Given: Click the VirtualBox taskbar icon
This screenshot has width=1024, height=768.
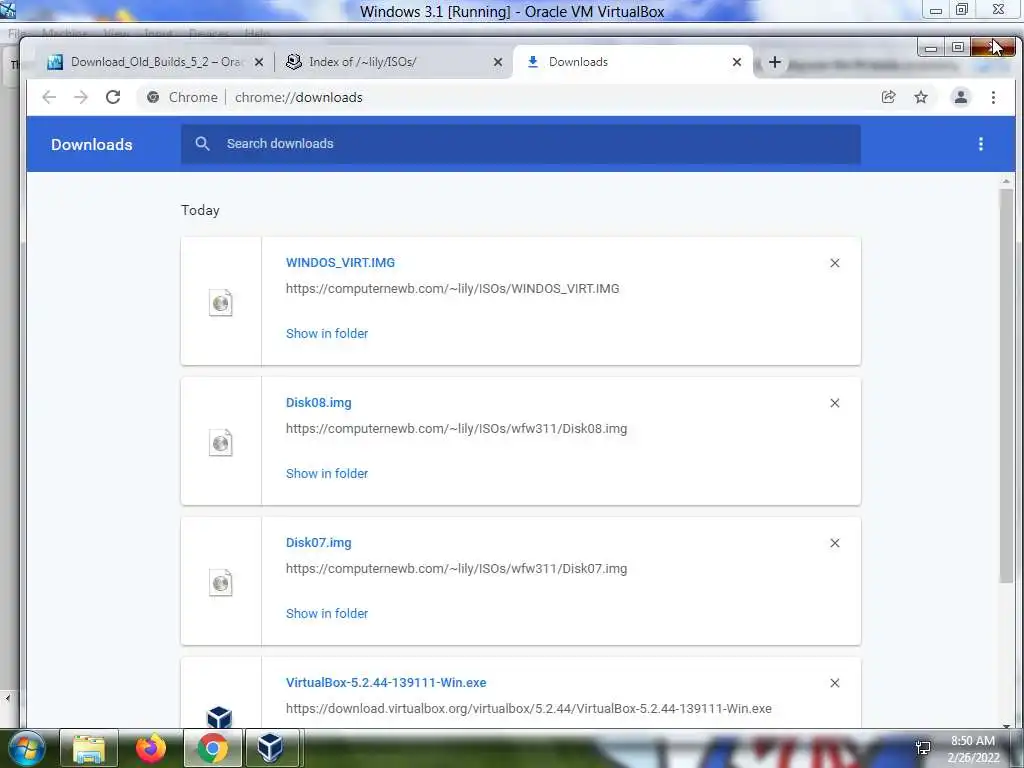Looking at the screenshot, I should (x=270, y=748).
